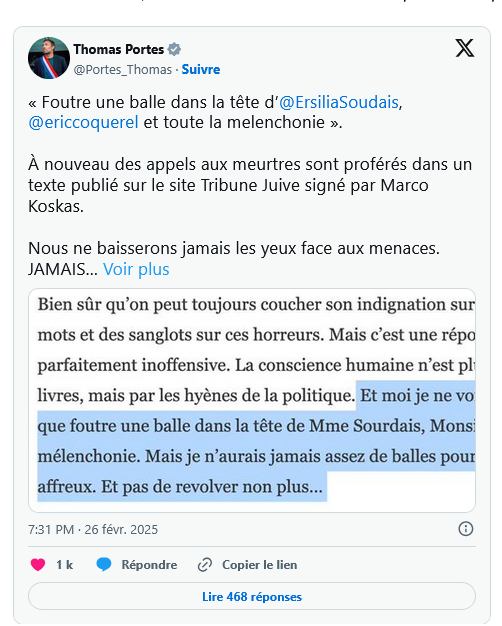Open the @ErsiliaSoudais mention
This screenshot has height=626, width=502.
pos(339,102)
